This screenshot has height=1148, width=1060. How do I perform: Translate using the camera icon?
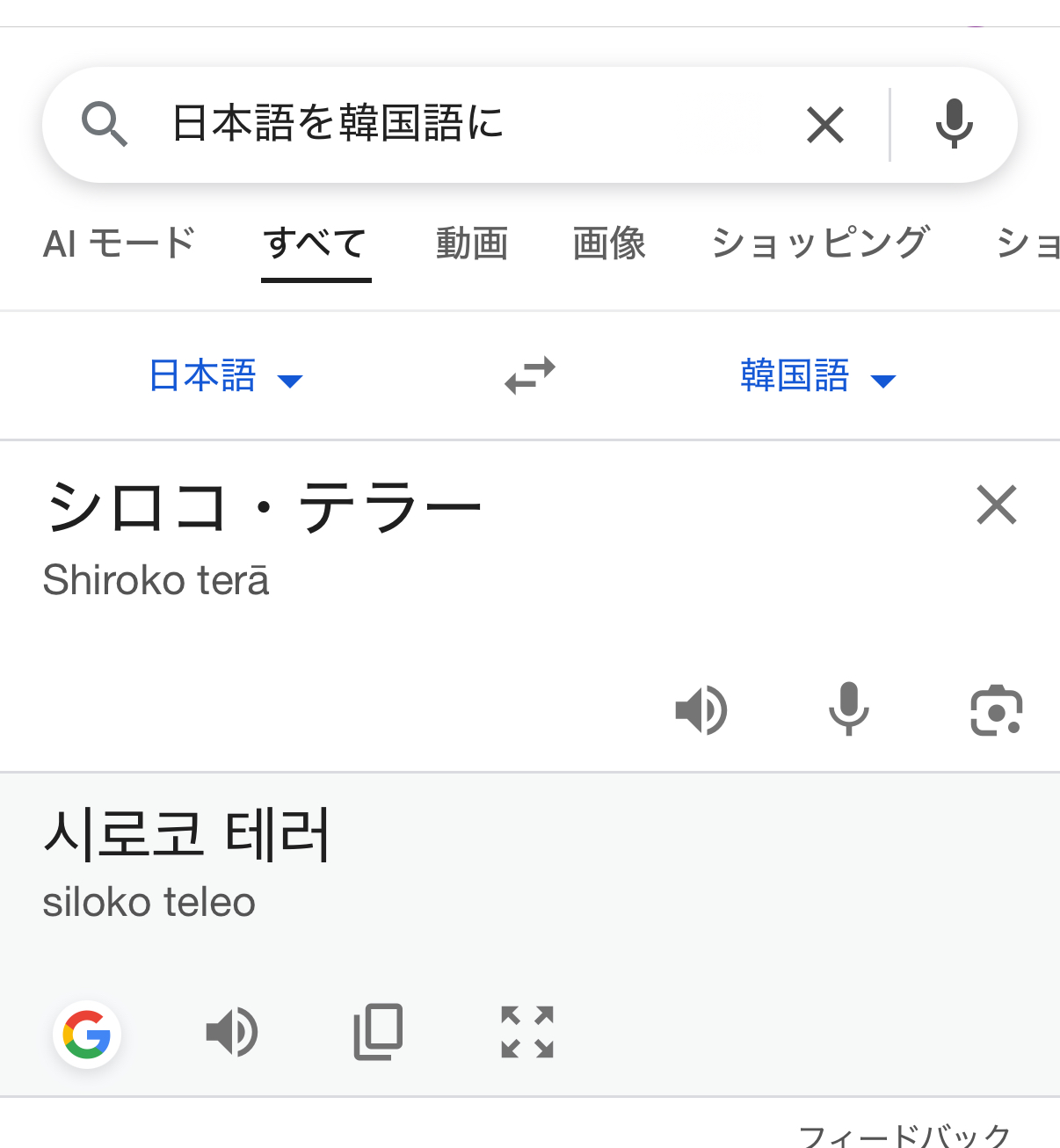click(996, 709)
